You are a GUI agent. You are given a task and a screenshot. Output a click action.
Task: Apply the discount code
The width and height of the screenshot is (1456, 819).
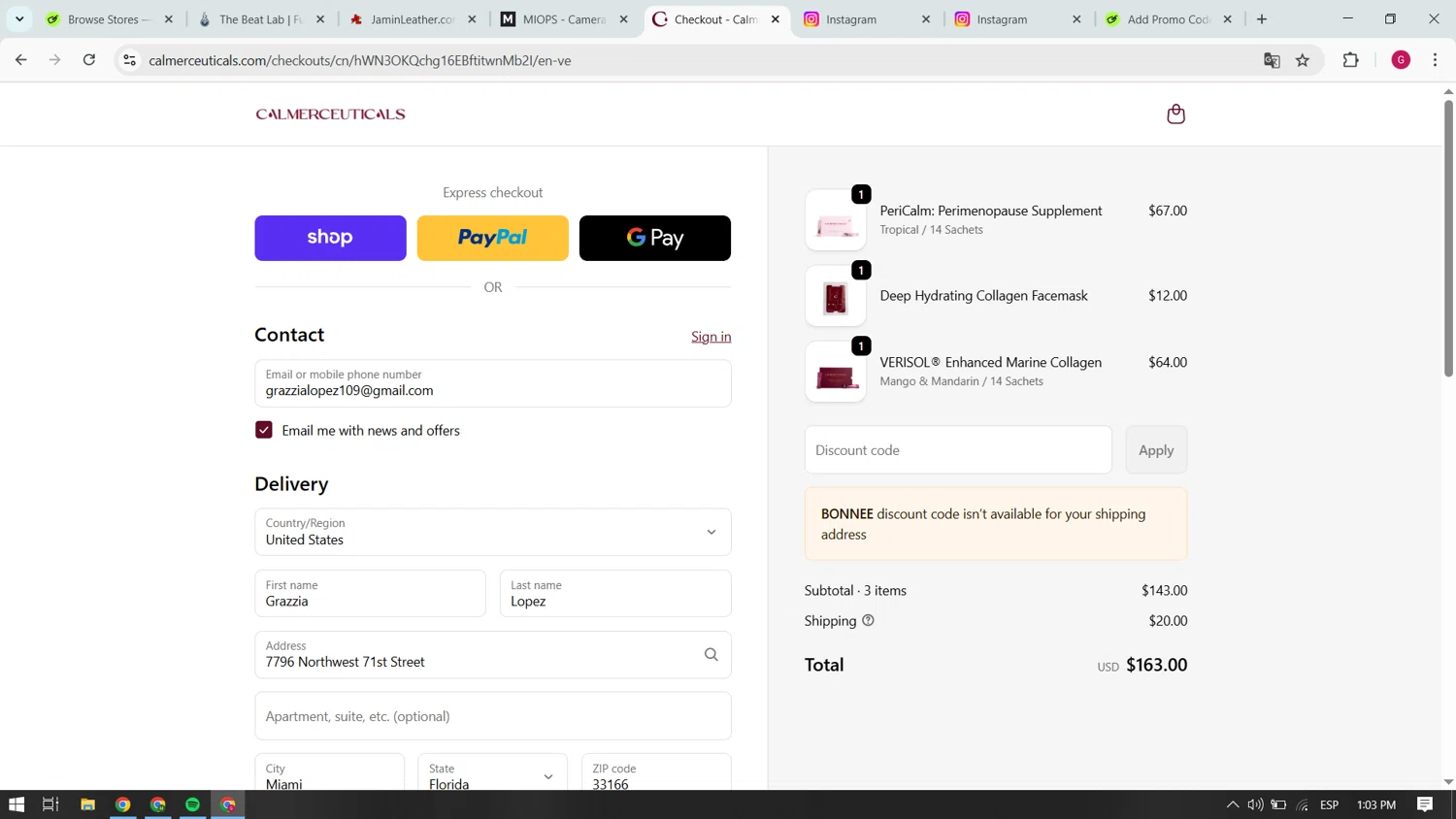coord(1156,450)
